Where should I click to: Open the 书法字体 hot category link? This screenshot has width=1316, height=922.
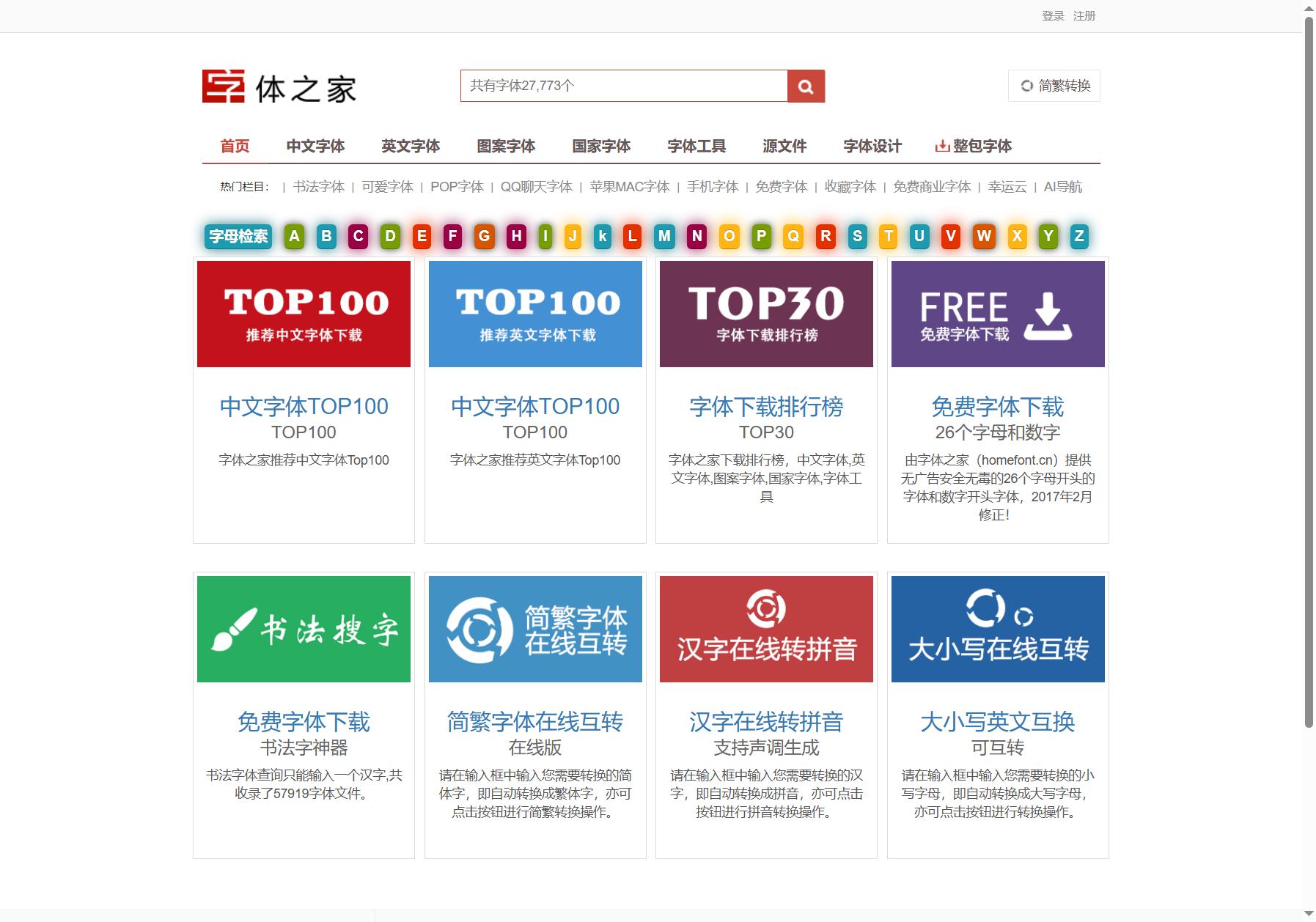(319, 187)
